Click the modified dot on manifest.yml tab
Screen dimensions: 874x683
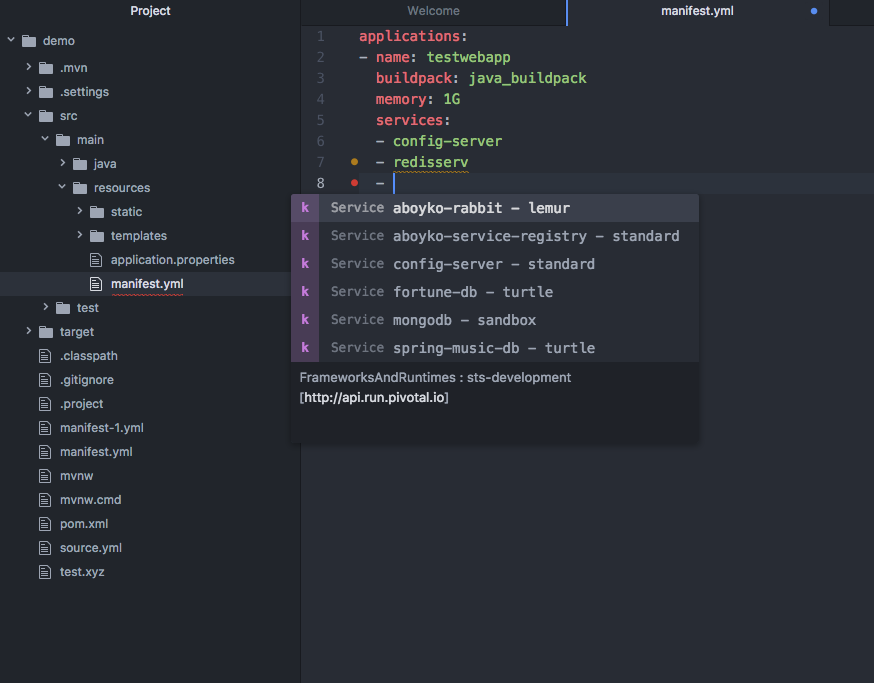tap(814, 11)
